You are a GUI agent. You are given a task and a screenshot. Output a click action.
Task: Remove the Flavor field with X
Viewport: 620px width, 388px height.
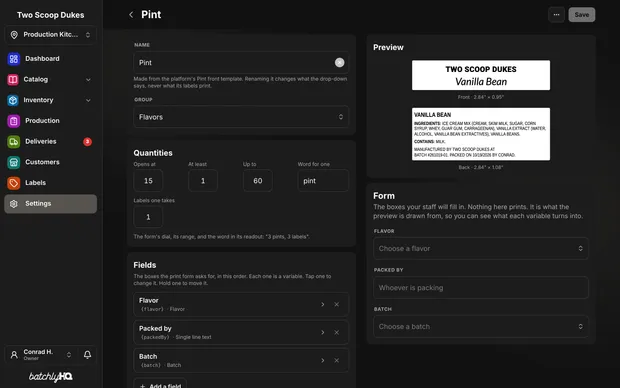pos(336,304)
